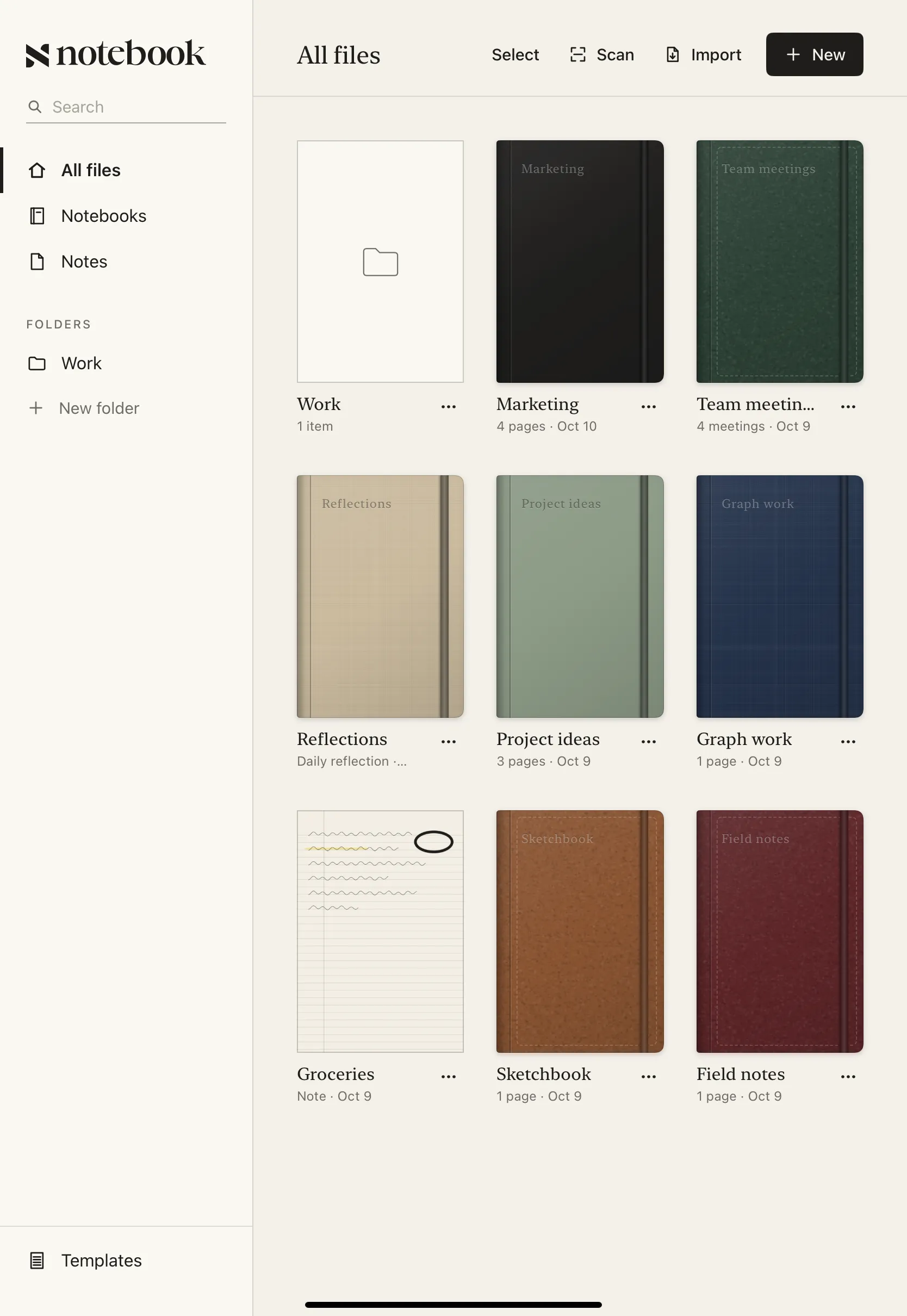Click the Templates list icon

[x=37, y=1261]
